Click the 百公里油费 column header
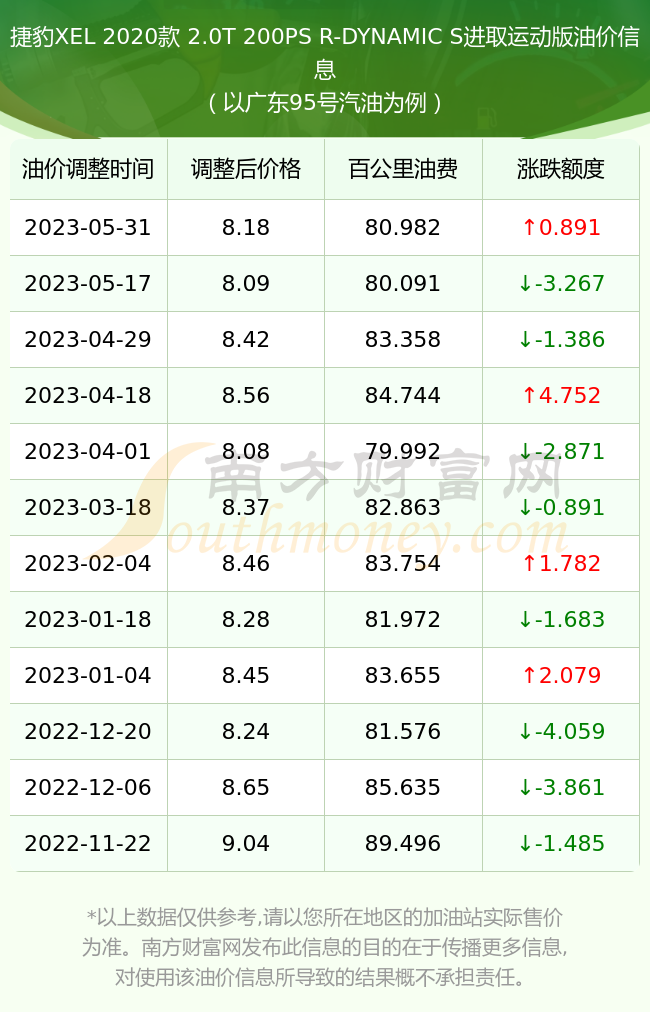This screenshot has width=650, height=1012. point(403,169)
